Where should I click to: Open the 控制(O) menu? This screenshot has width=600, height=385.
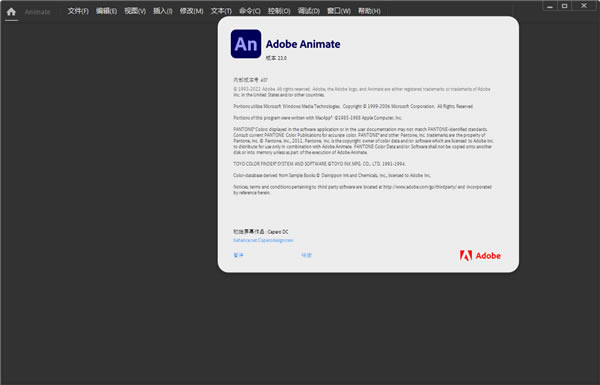279,11
